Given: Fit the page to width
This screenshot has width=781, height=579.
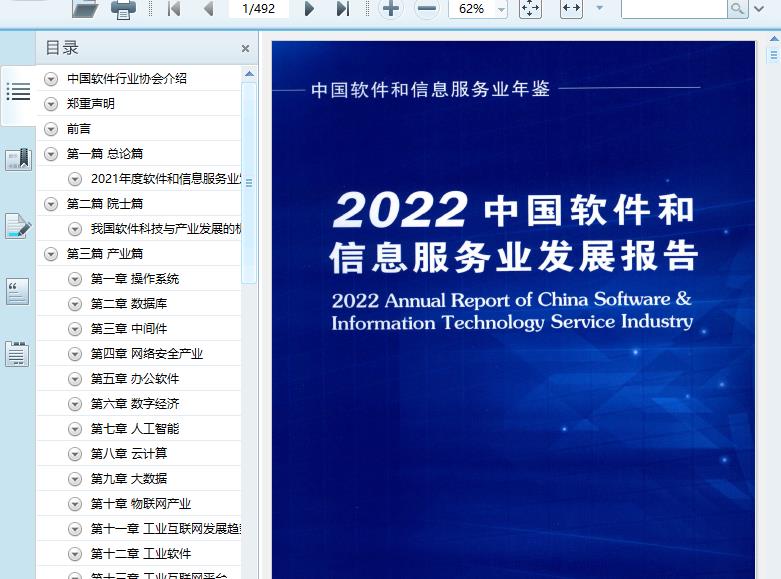Looking at the screenshot, I should 571,8.
